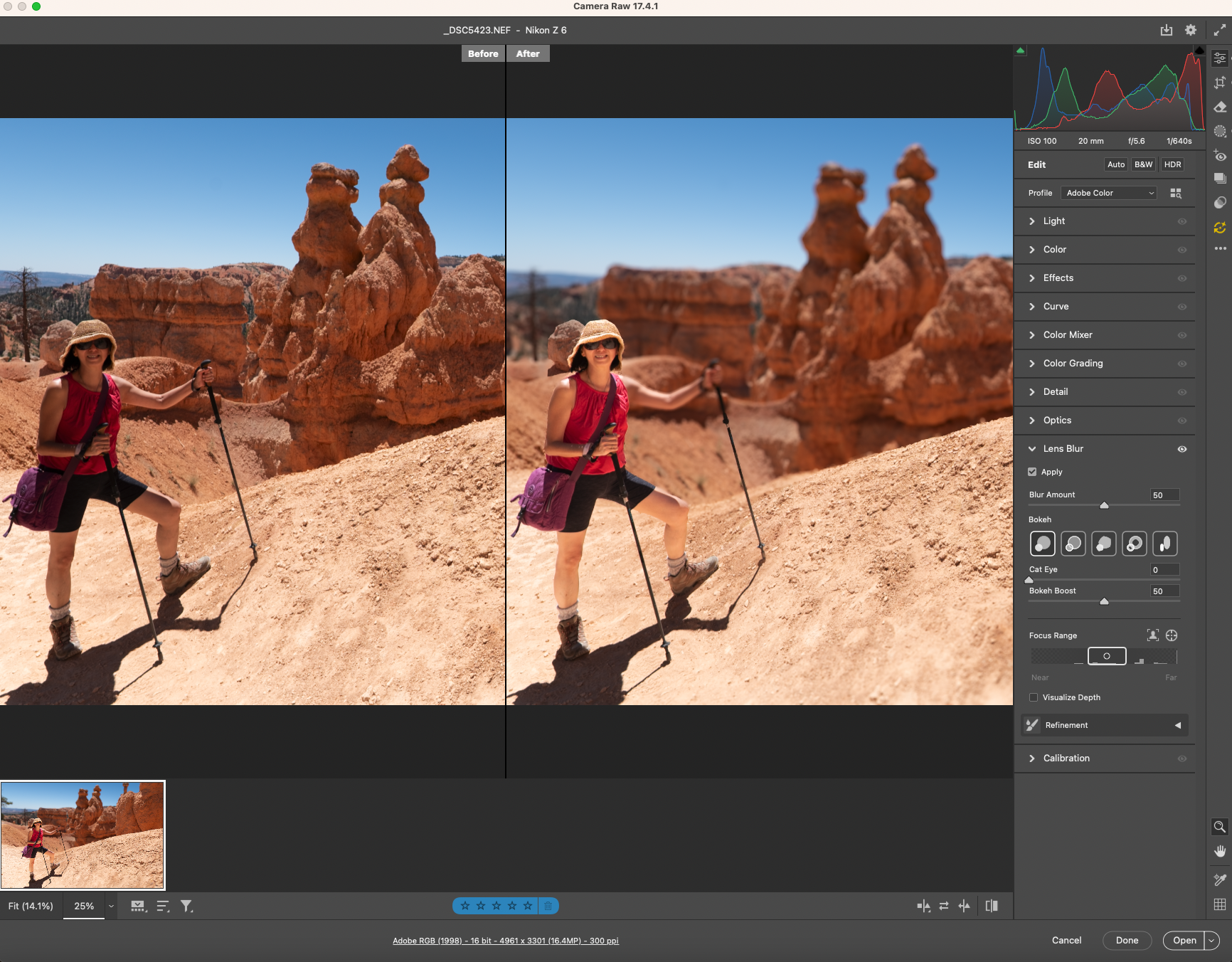Copy current settings to before
The height and width of the screenshot is (962, 1232).
click(965, 906)
